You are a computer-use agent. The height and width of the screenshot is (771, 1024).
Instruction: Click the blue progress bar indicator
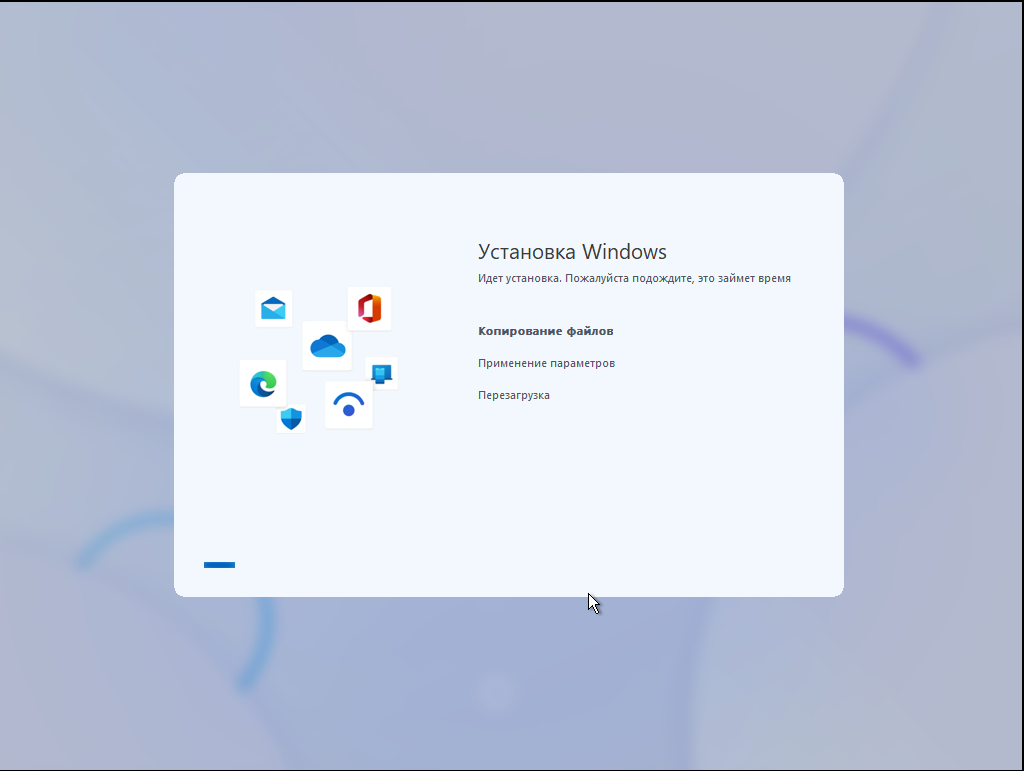(219, 565)
